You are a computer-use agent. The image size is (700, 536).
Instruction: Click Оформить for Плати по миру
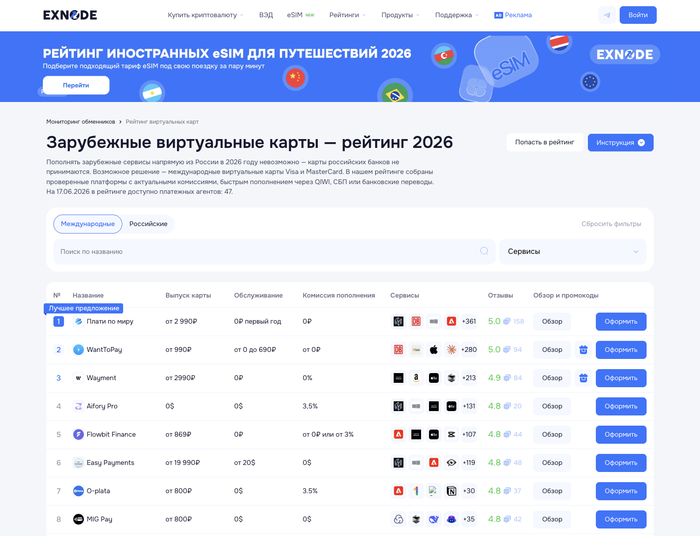pos(621,321)
